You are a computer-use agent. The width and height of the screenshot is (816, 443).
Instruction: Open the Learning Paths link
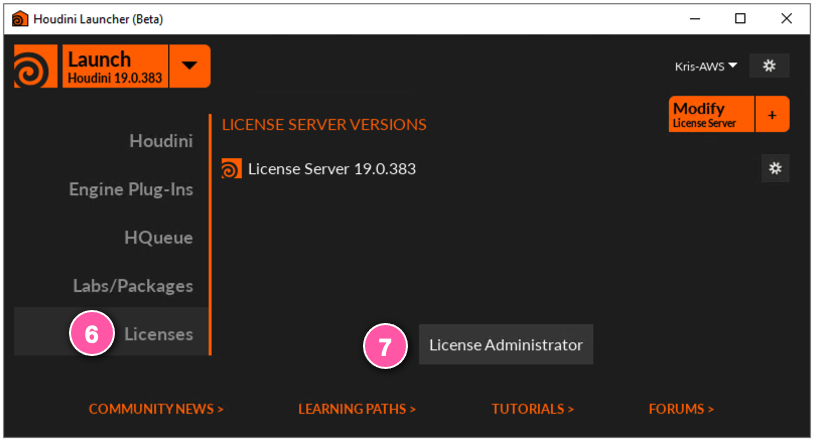357,409
